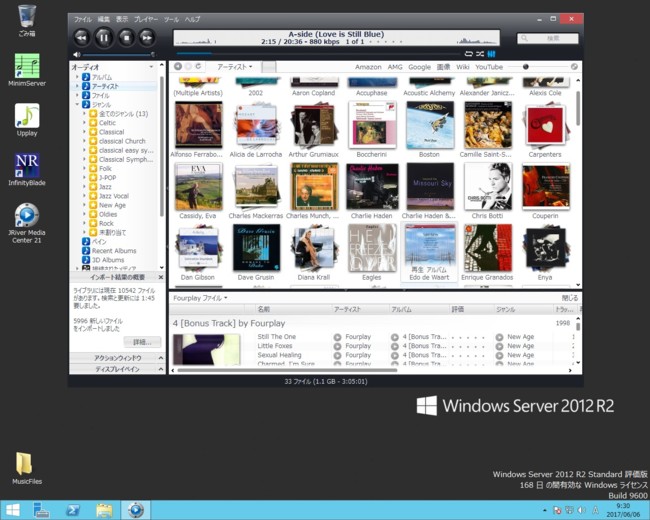Open the 編集 menu

point(104,19)
